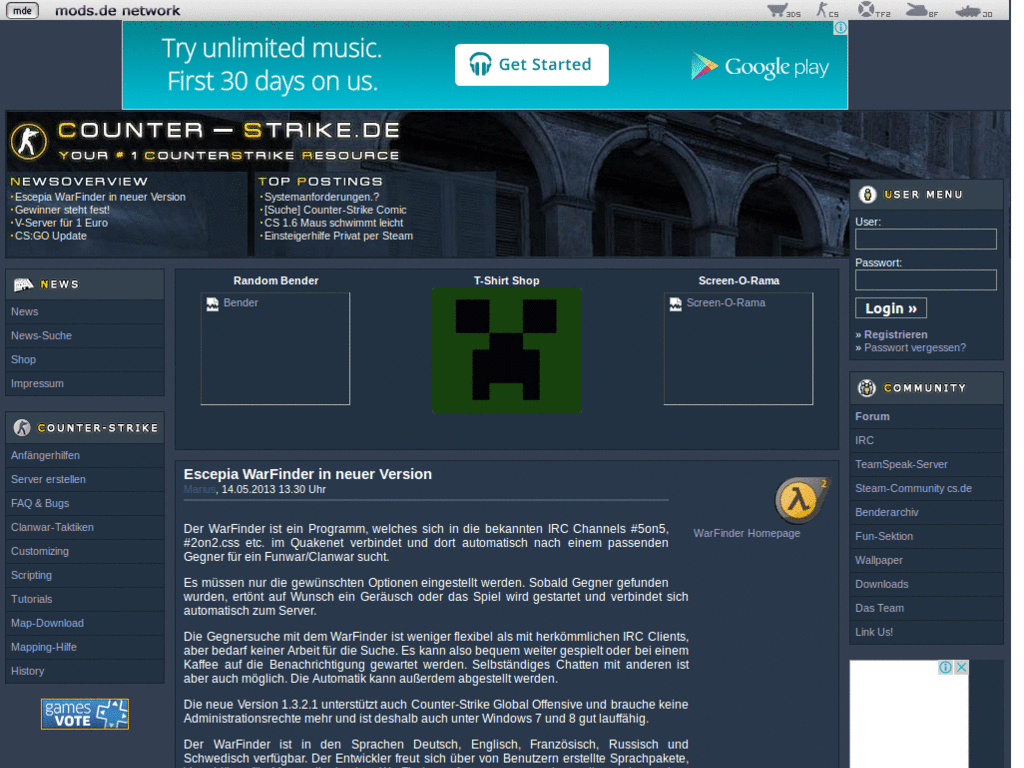
Task: Open FAQ & Bugs menu item
Action: click(85, 504)
